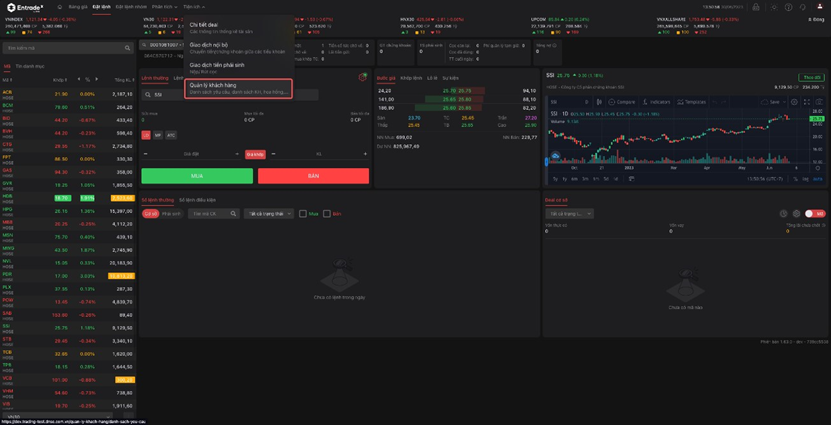
Task: Open the Tất cả trạng thái order filter
Action: 269,214
